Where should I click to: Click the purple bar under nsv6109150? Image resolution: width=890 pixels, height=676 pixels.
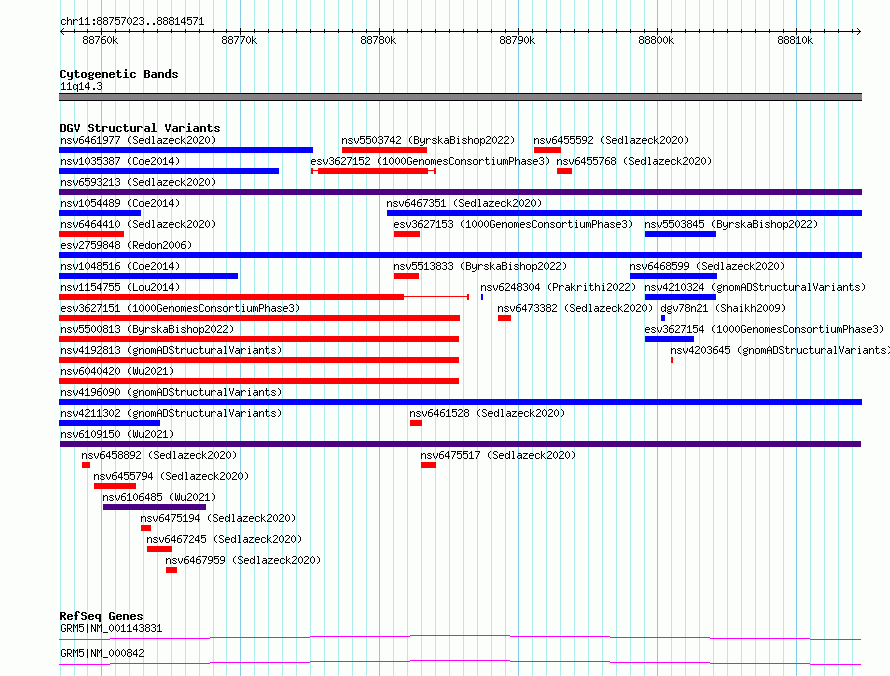point(460,444)
